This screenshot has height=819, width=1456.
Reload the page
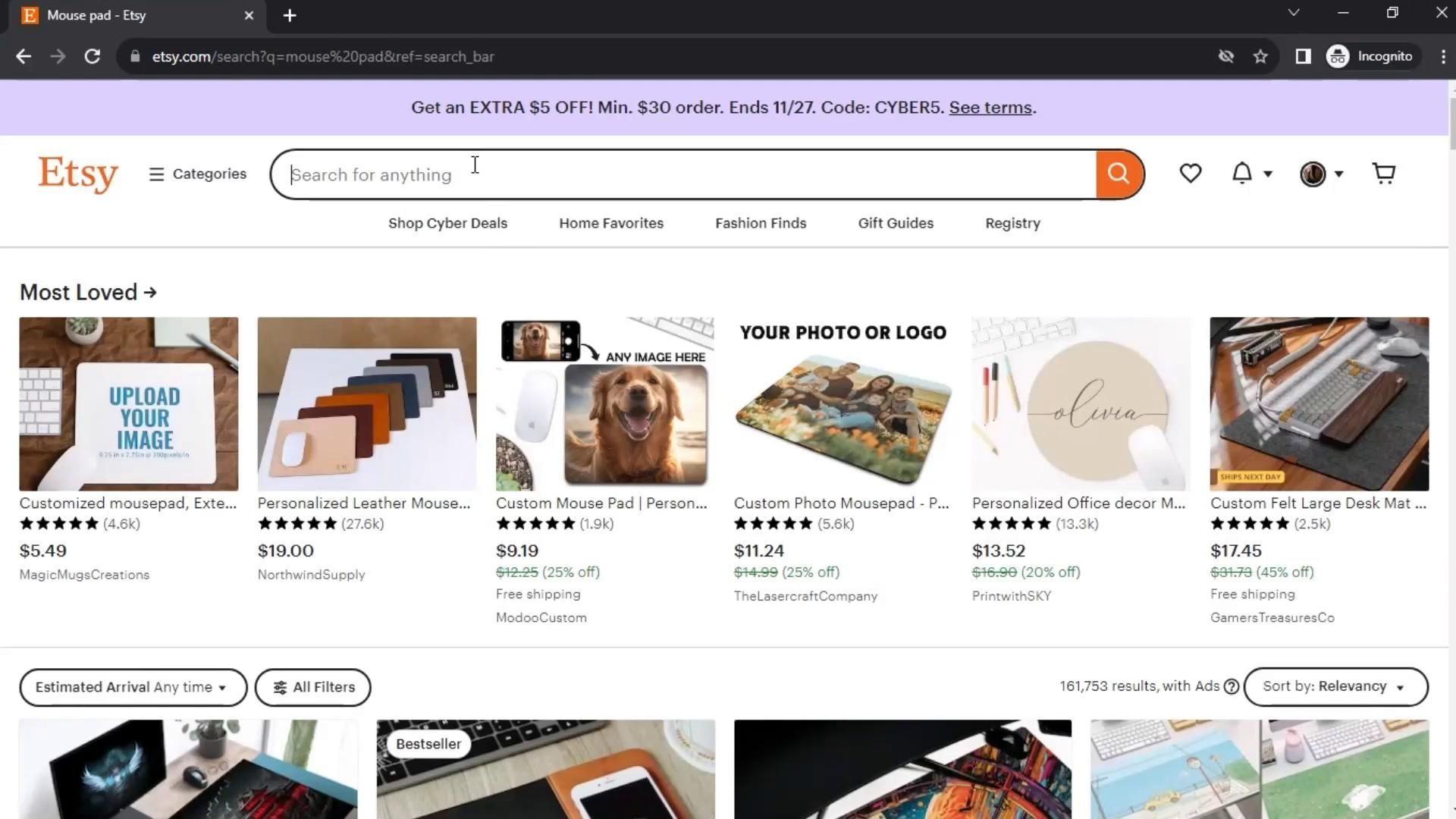[x=93, y=57]
